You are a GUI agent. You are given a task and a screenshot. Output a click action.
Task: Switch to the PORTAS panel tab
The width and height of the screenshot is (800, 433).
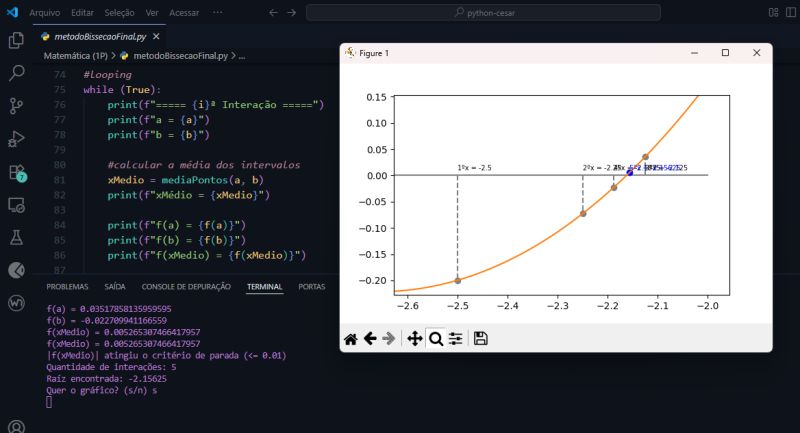[x=312, y=287]
